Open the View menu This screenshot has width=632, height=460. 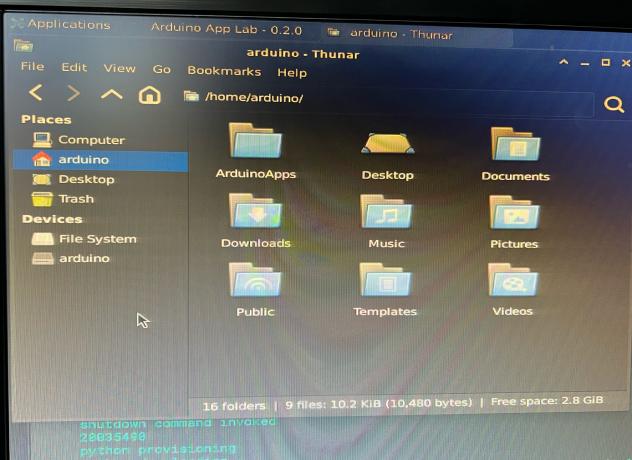[119, 68]
